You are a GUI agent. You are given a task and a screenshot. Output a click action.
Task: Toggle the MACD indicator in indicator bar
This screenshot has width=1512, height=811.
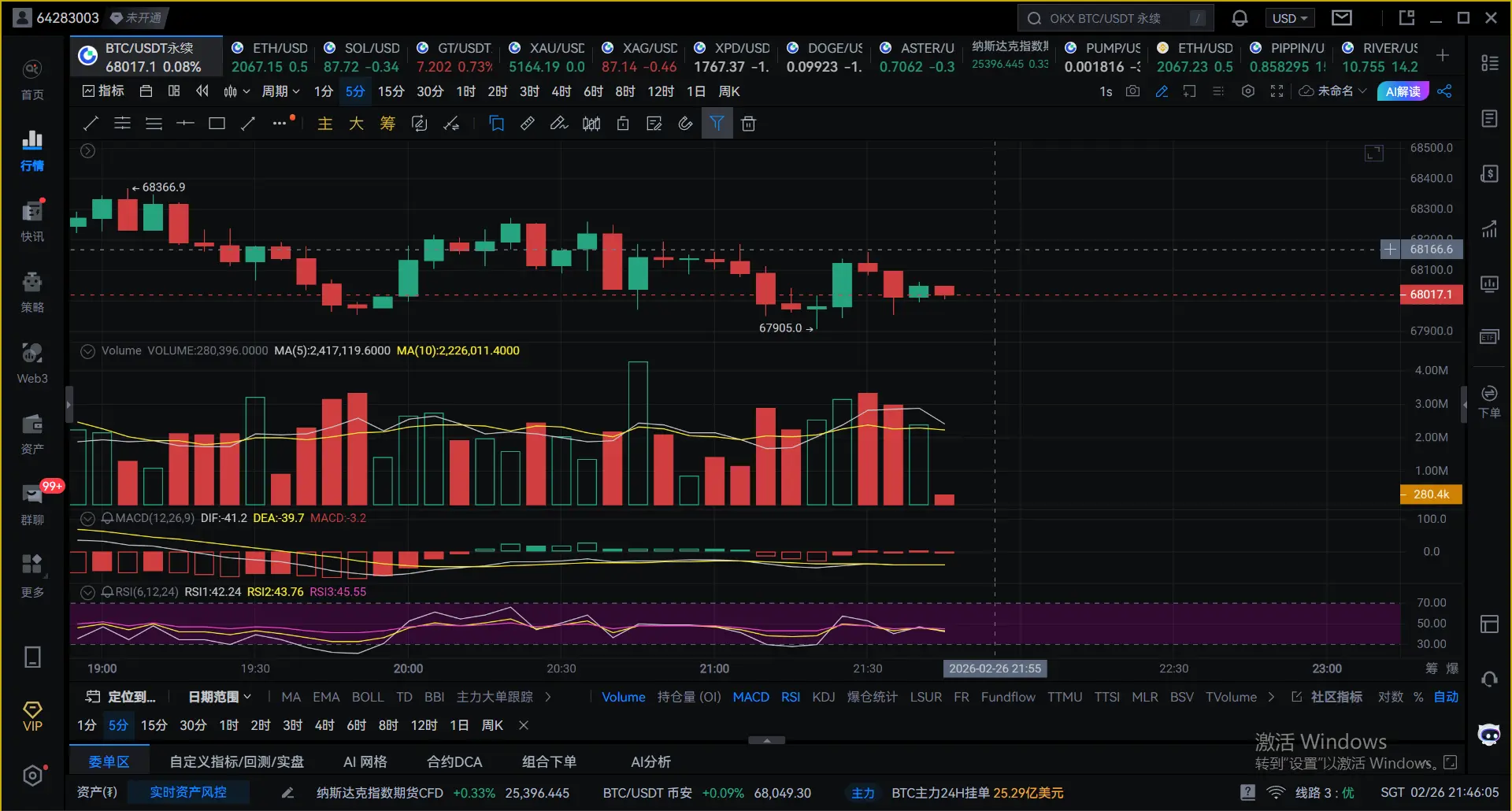tap(750, 697)
